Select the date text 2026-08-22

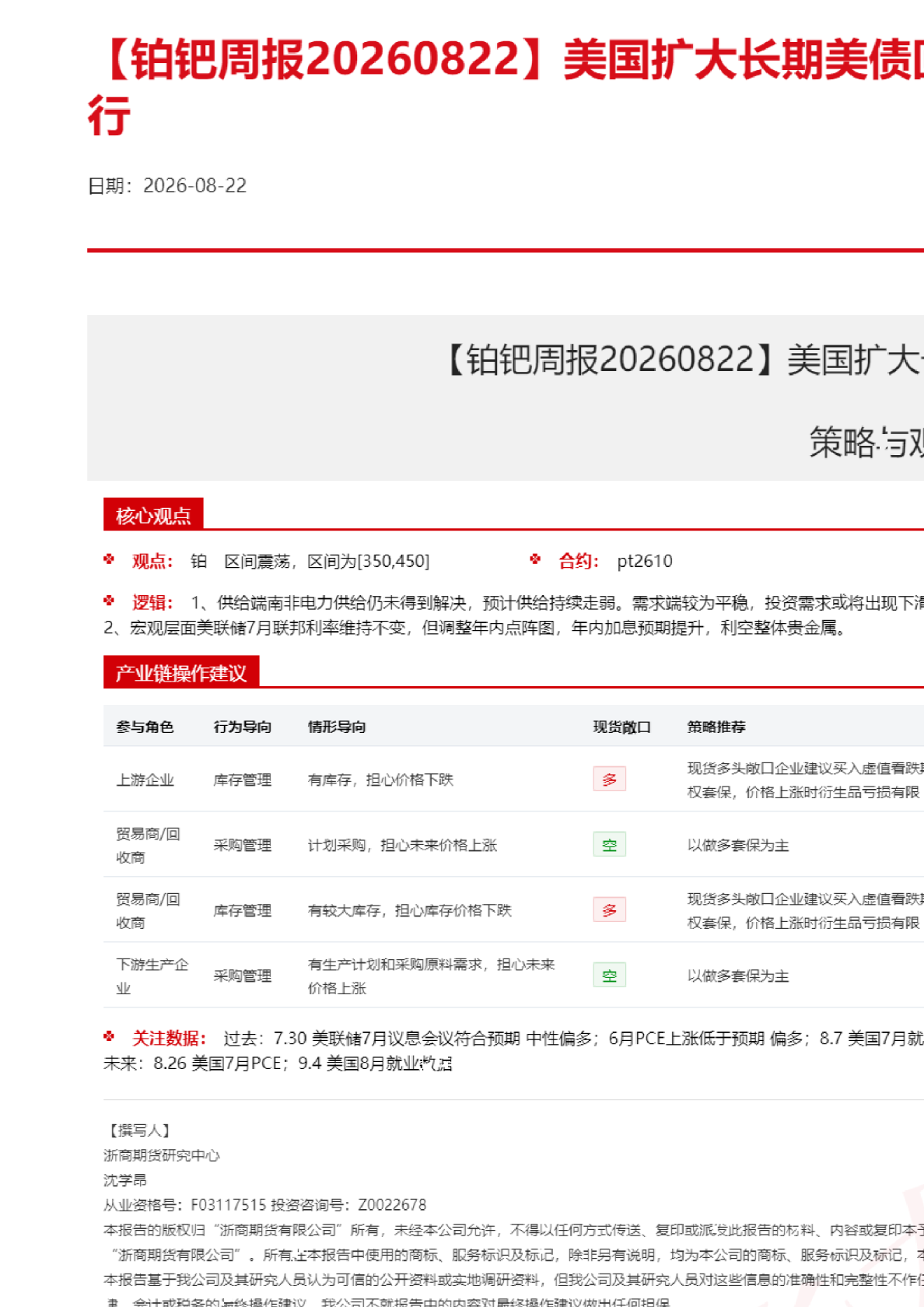click(x=195, y=186)
